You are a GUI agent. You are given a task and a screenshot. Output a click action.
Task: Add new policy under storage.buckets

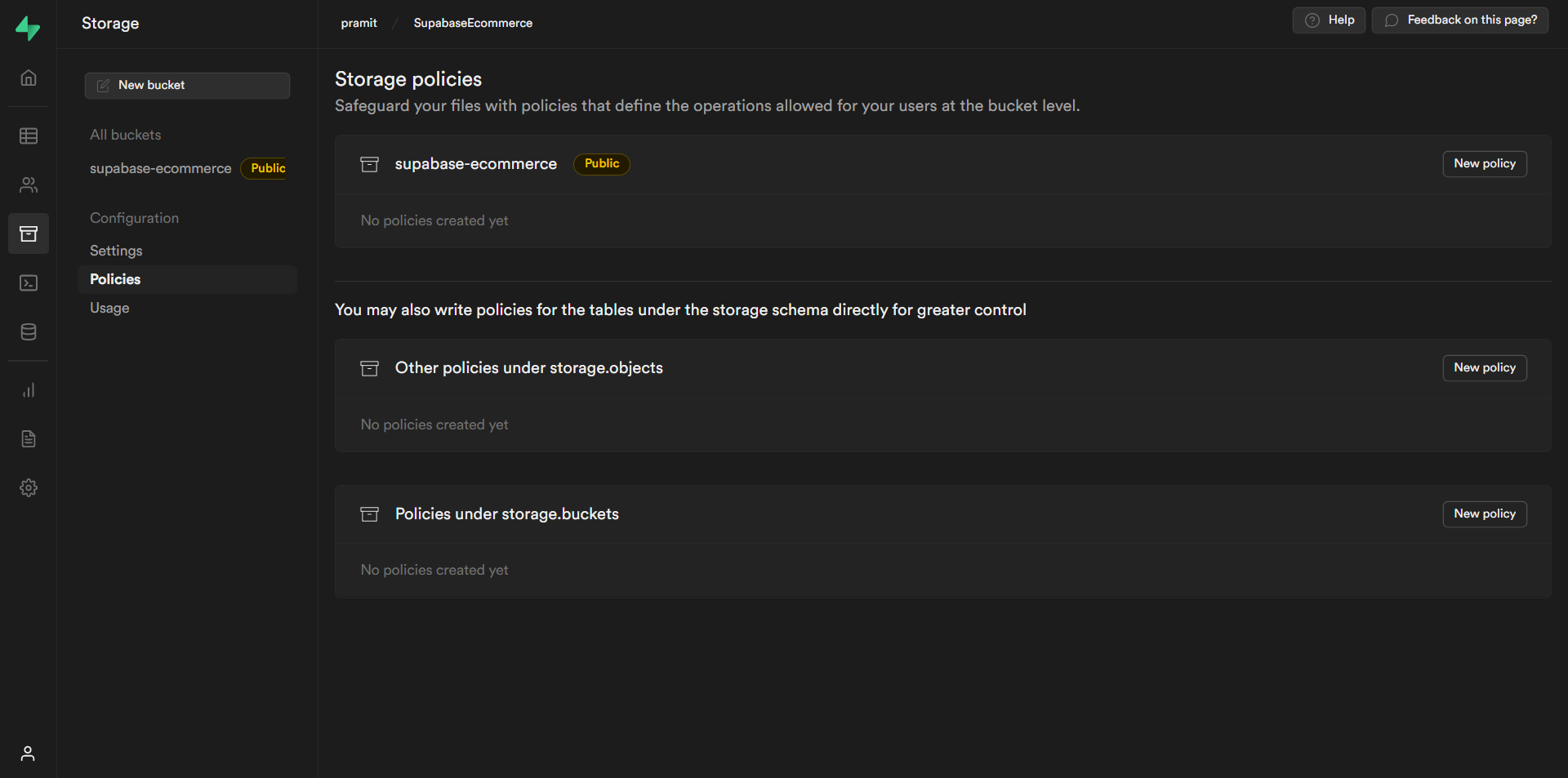click(1484, 514)
